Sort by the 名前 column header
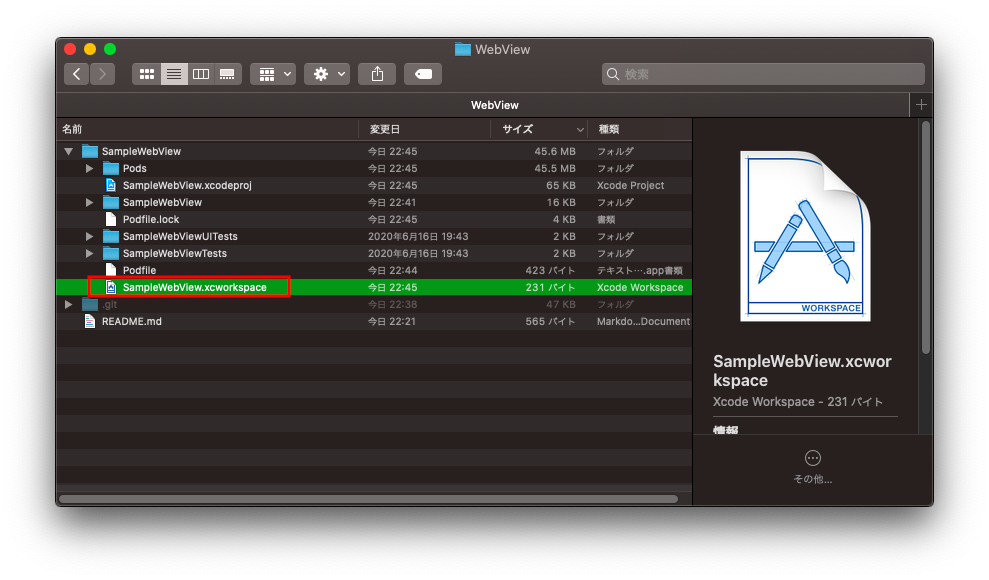 point(208,129)
